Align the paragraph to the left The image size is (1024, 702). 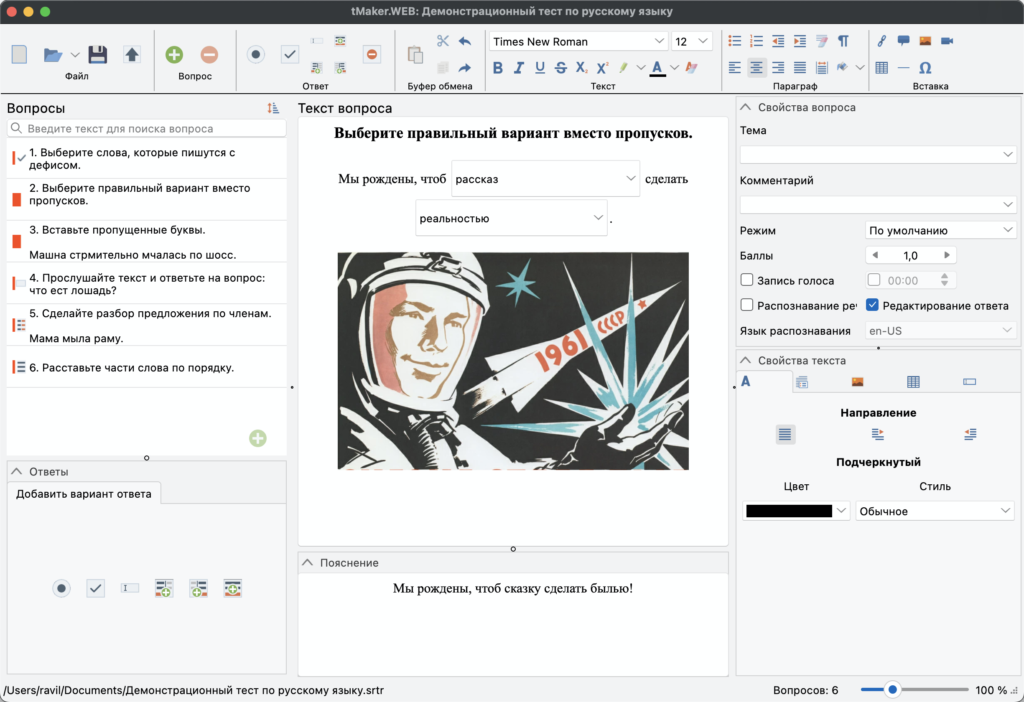735,68
